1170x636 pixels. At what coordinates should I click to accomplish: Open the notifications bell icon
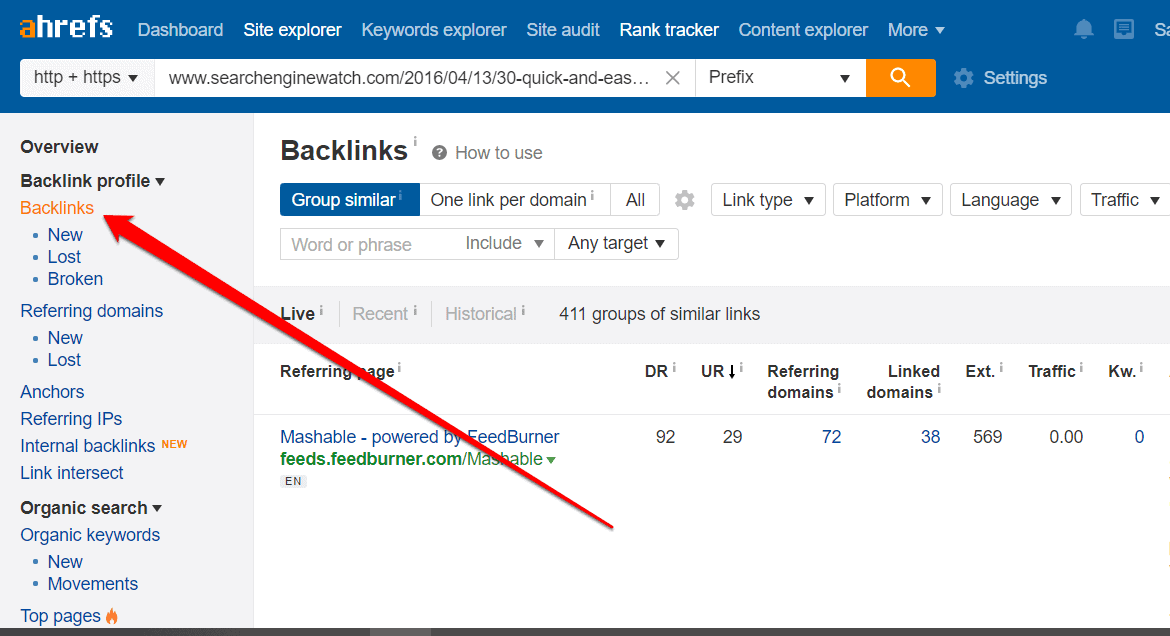point(1083,30)
